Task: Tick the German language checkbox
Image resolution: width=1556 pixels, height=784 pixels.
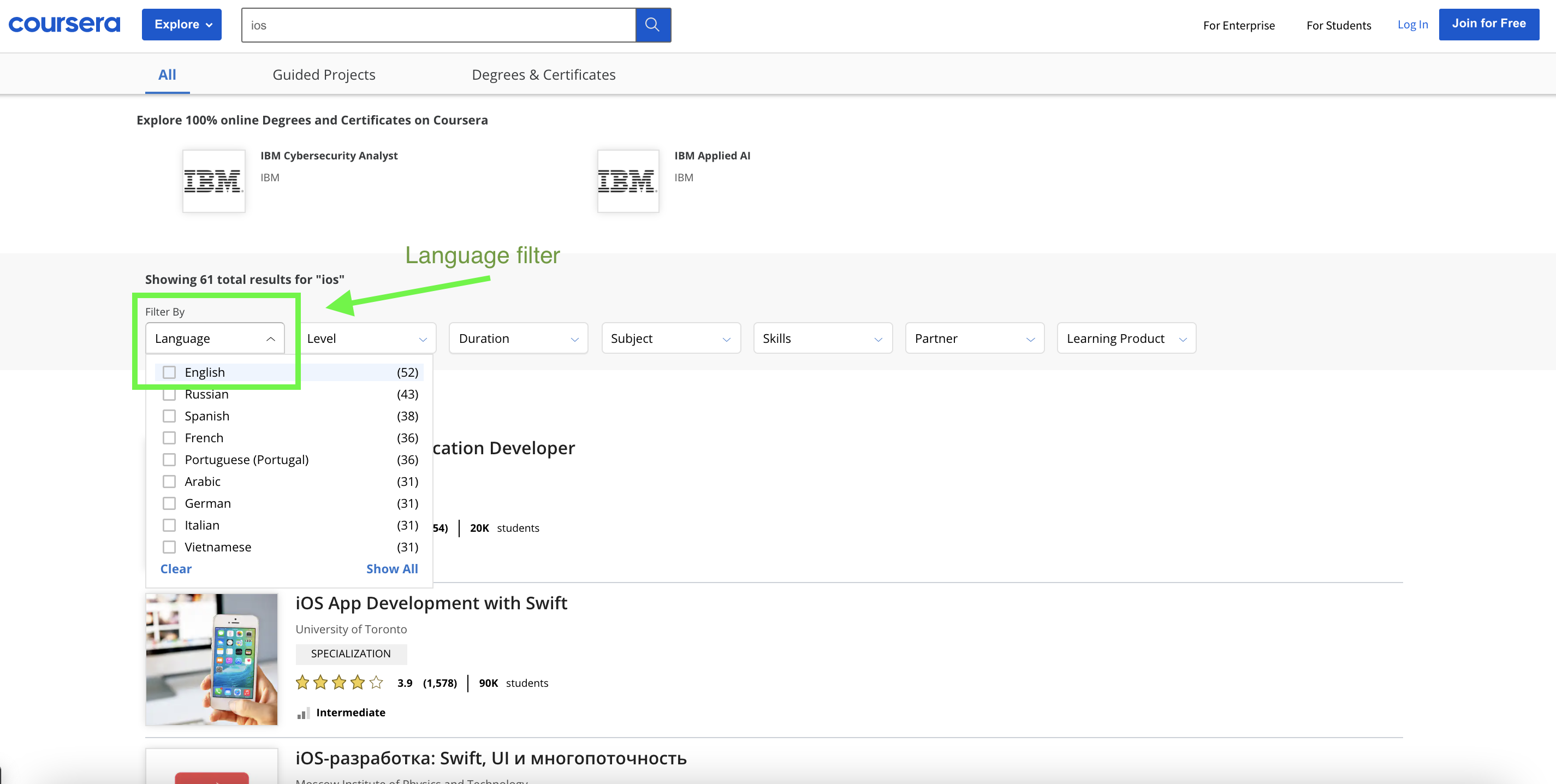Action: pos(169,503)
